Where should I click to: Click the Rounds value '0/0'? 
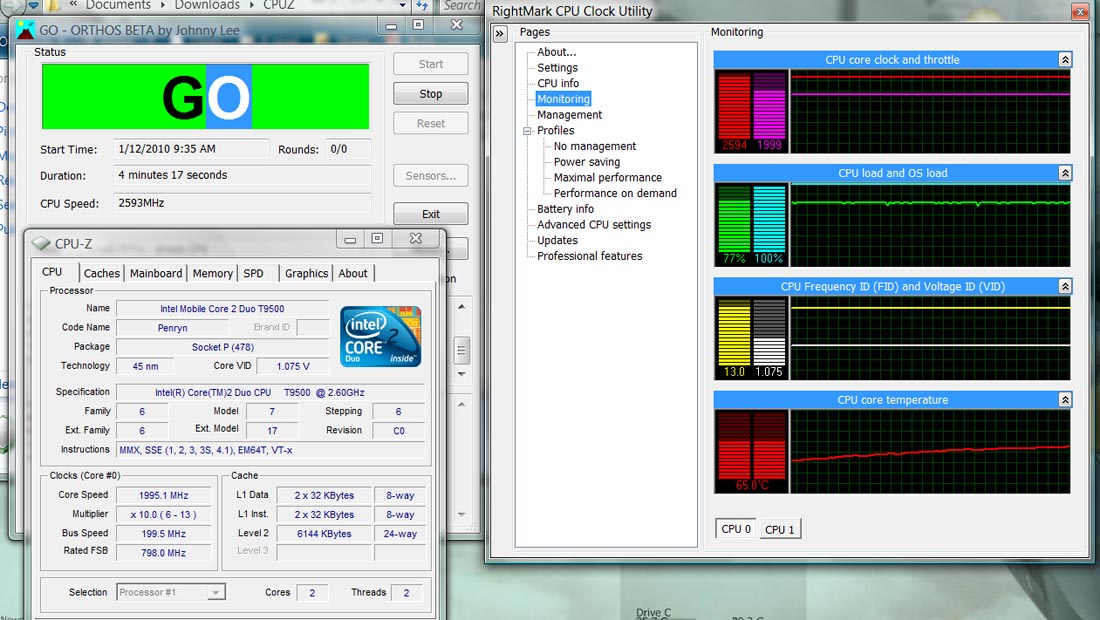coord(348,149)
